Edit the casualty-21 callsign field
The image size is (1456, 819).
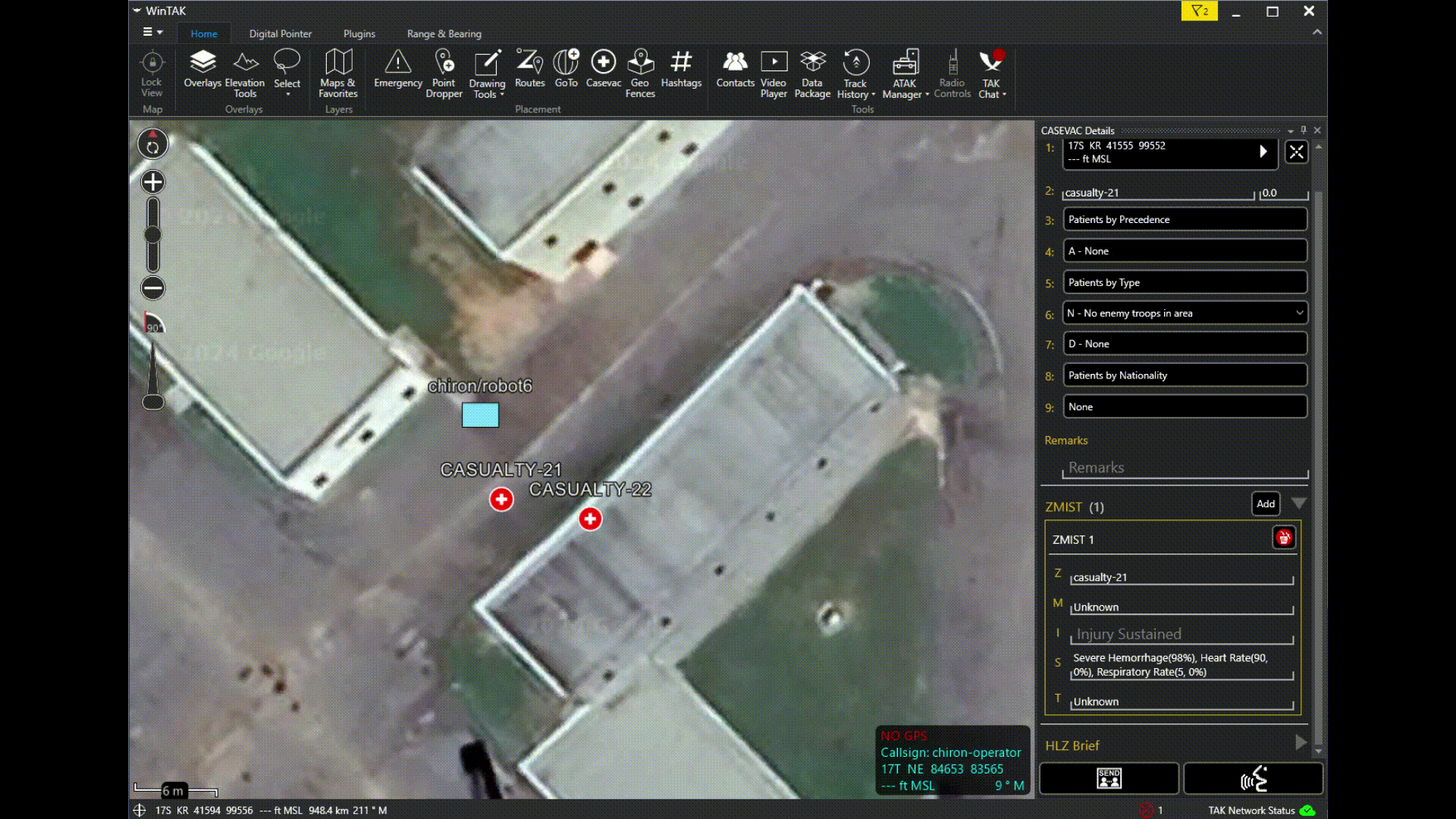coord(1158,193)
